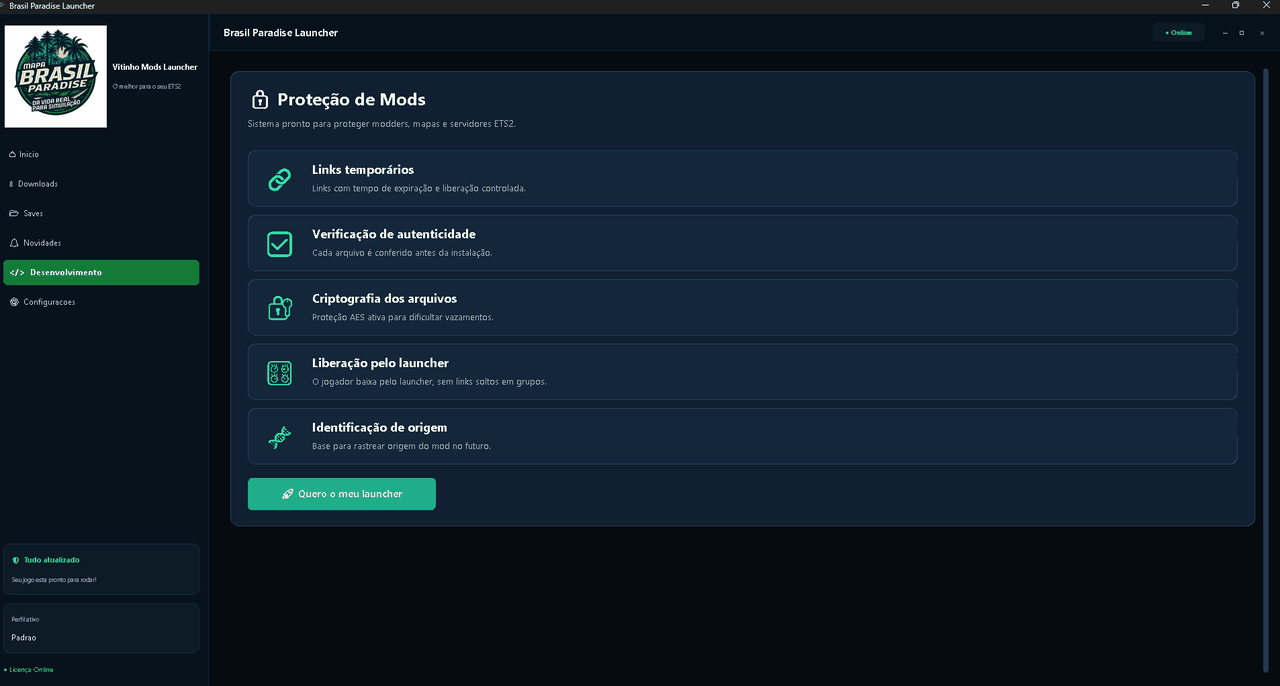
Task: Click the Base para rastrear origem text
Action: 401,446
